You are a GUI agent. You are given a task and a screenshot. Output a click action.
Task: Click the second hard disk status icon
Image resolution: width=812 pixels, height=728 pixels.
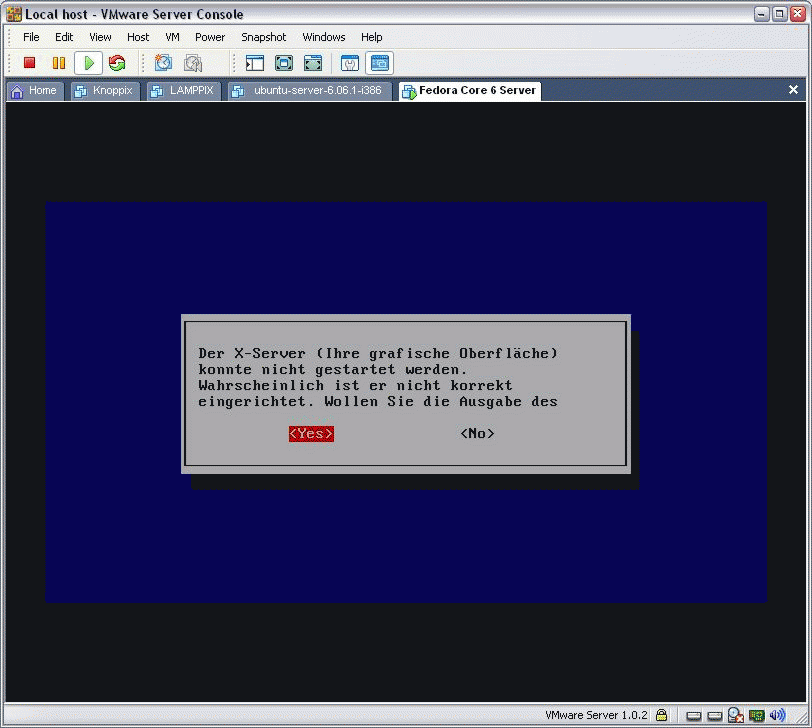pos(715,716)
